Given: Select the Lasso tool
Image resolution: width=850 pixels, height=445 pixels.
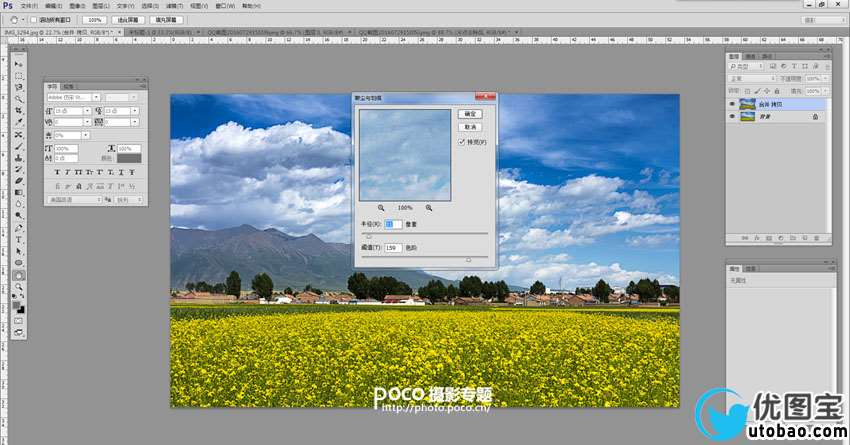Looking at the screenshot, I should [x=18, y=87].
